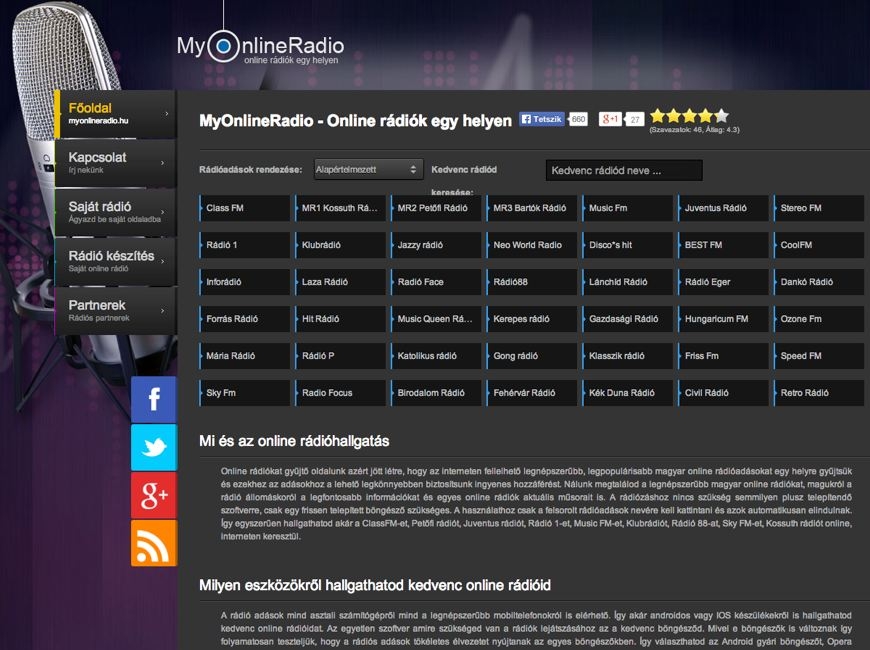Start the Friss Fm station
The width and height of the screenshot is (870, 650).
tap(723, 356)
